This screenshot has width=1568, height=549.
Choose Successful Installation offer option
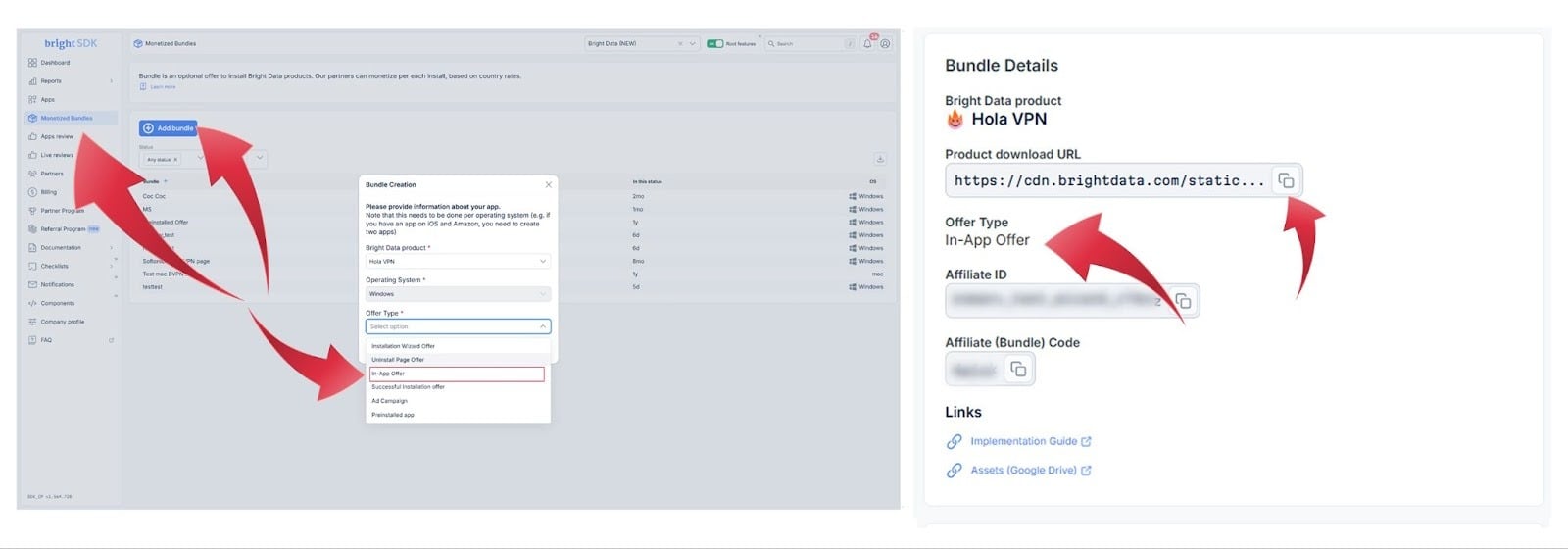click(x=458, y=387)
